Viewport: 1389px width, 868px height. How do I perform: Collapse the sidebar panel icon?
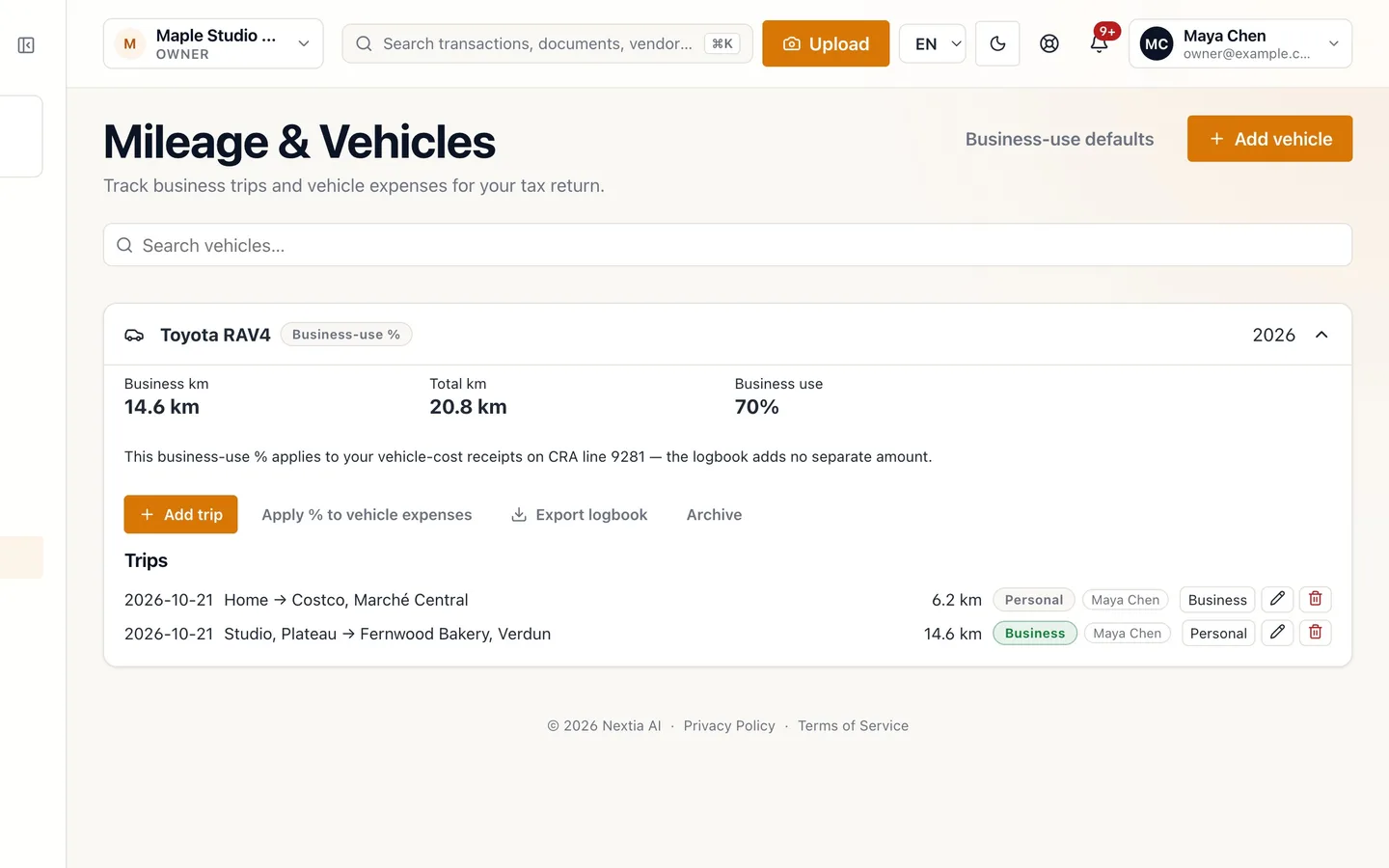coord(26,45)
